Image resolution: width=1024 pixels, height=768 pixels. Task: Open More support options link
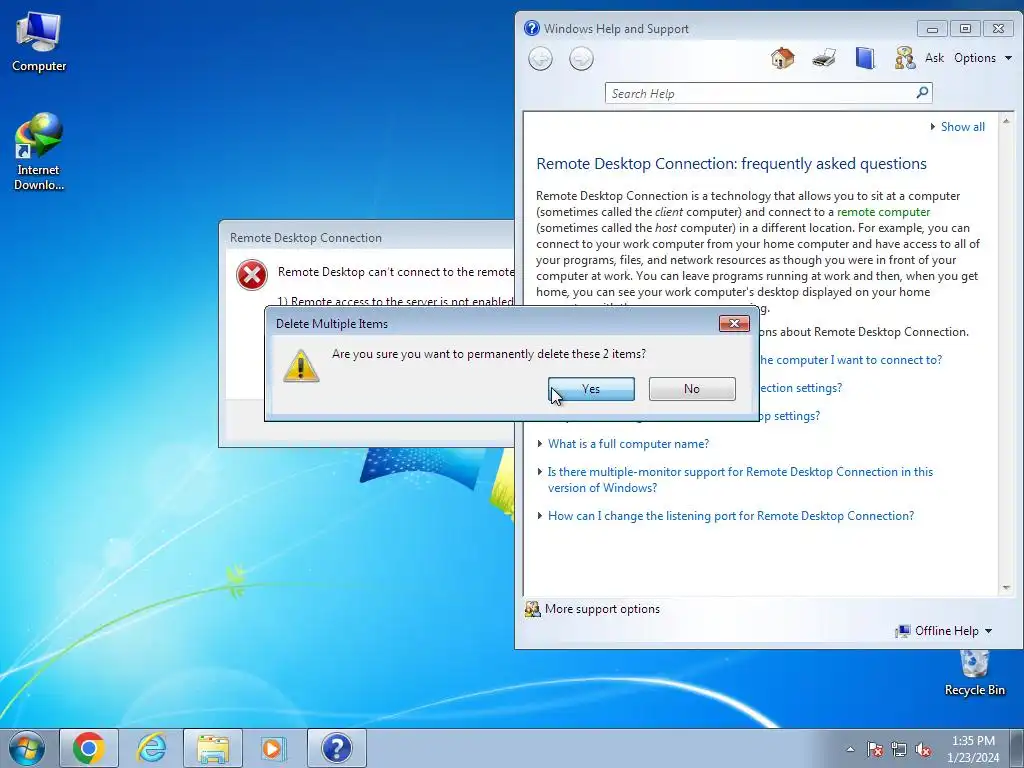(x=602, y=609)
